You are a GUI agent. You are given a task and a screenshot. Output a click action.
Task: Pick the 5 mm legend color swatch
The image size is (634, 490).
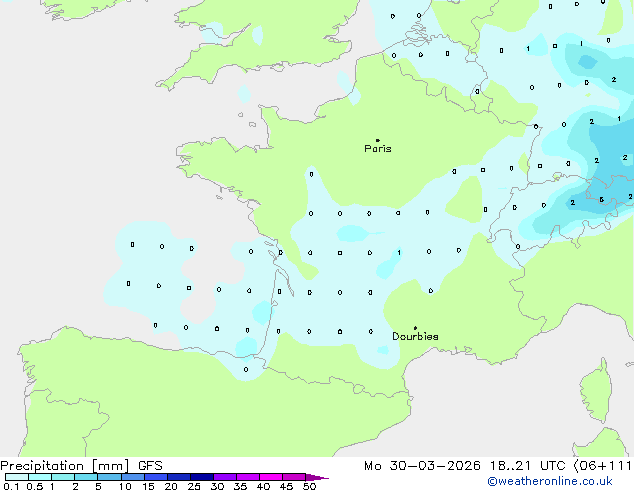(109, 477)
